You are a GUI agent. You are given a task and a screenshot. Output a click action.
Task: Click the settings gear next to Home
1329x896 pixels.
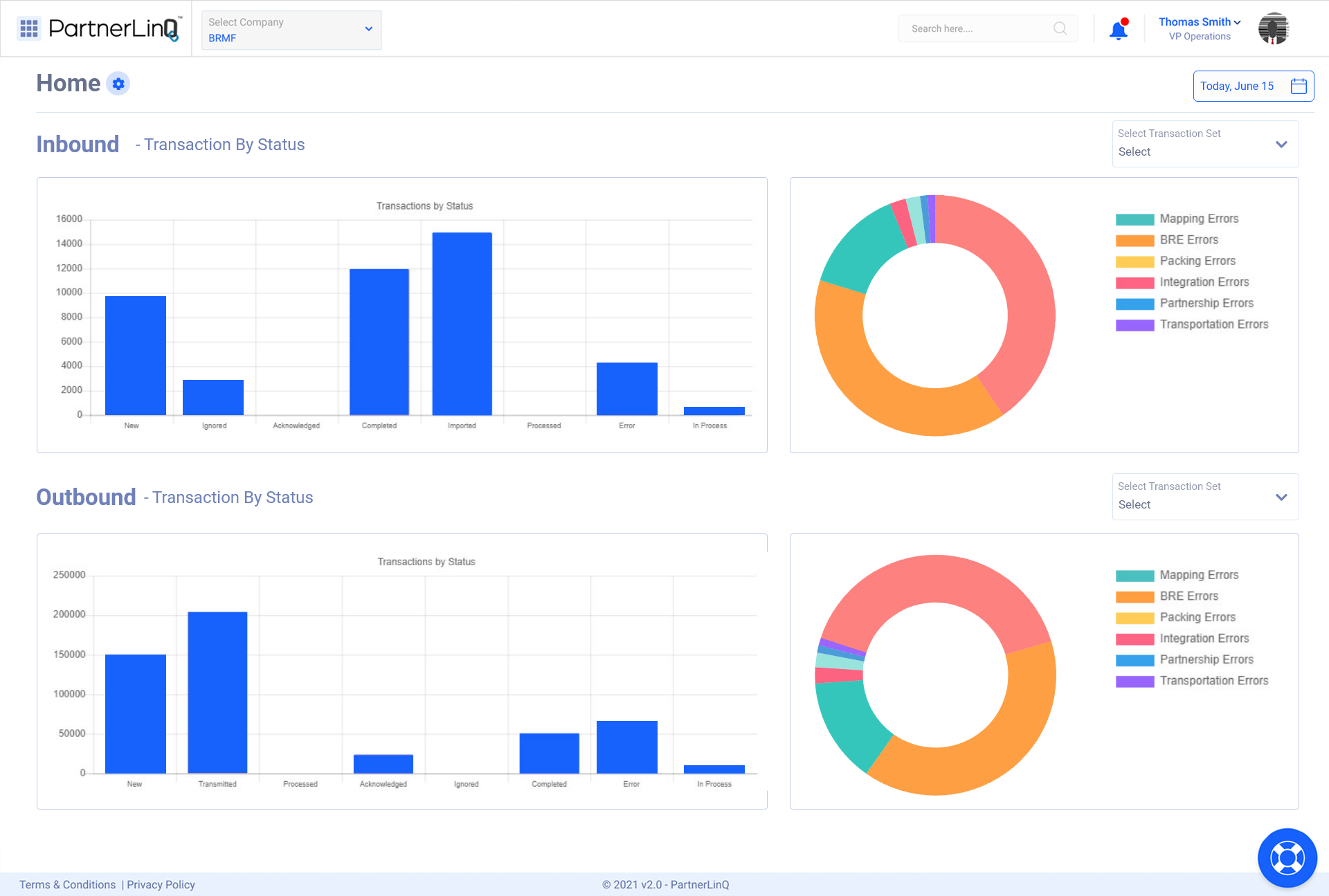pos(118,83)
